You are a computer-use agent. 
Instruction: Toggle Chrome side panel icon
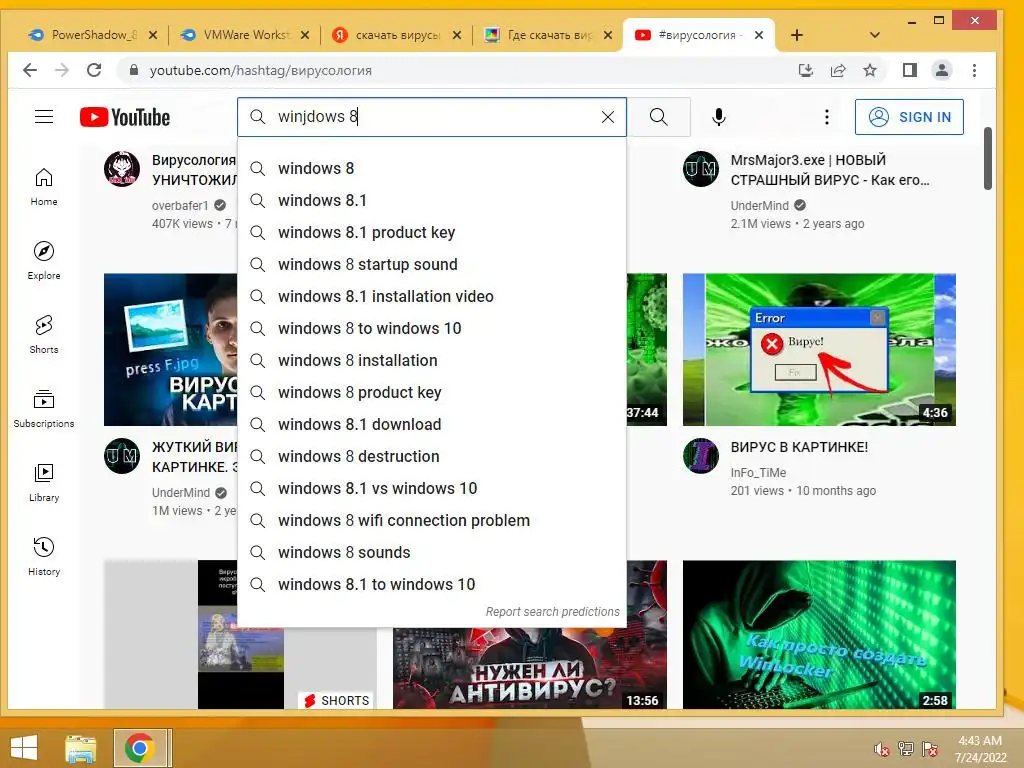click(909, 70)
